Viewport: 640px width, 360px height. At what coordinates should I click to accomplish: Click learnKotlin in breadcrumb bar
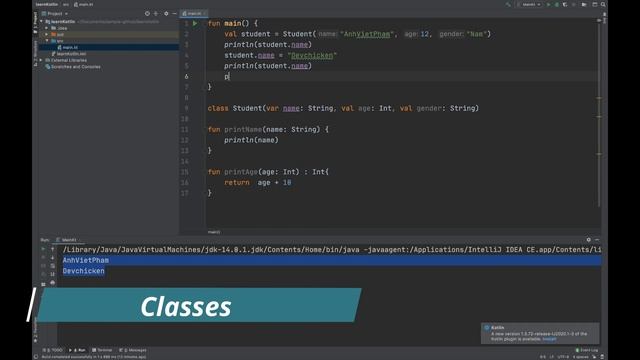[47, 4]
